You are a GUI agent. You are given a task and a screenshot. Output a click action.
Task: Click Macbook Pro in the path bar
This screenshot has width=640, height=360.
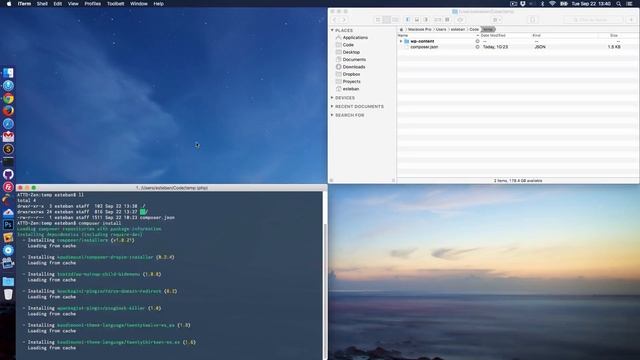click(x=420, y=29)
